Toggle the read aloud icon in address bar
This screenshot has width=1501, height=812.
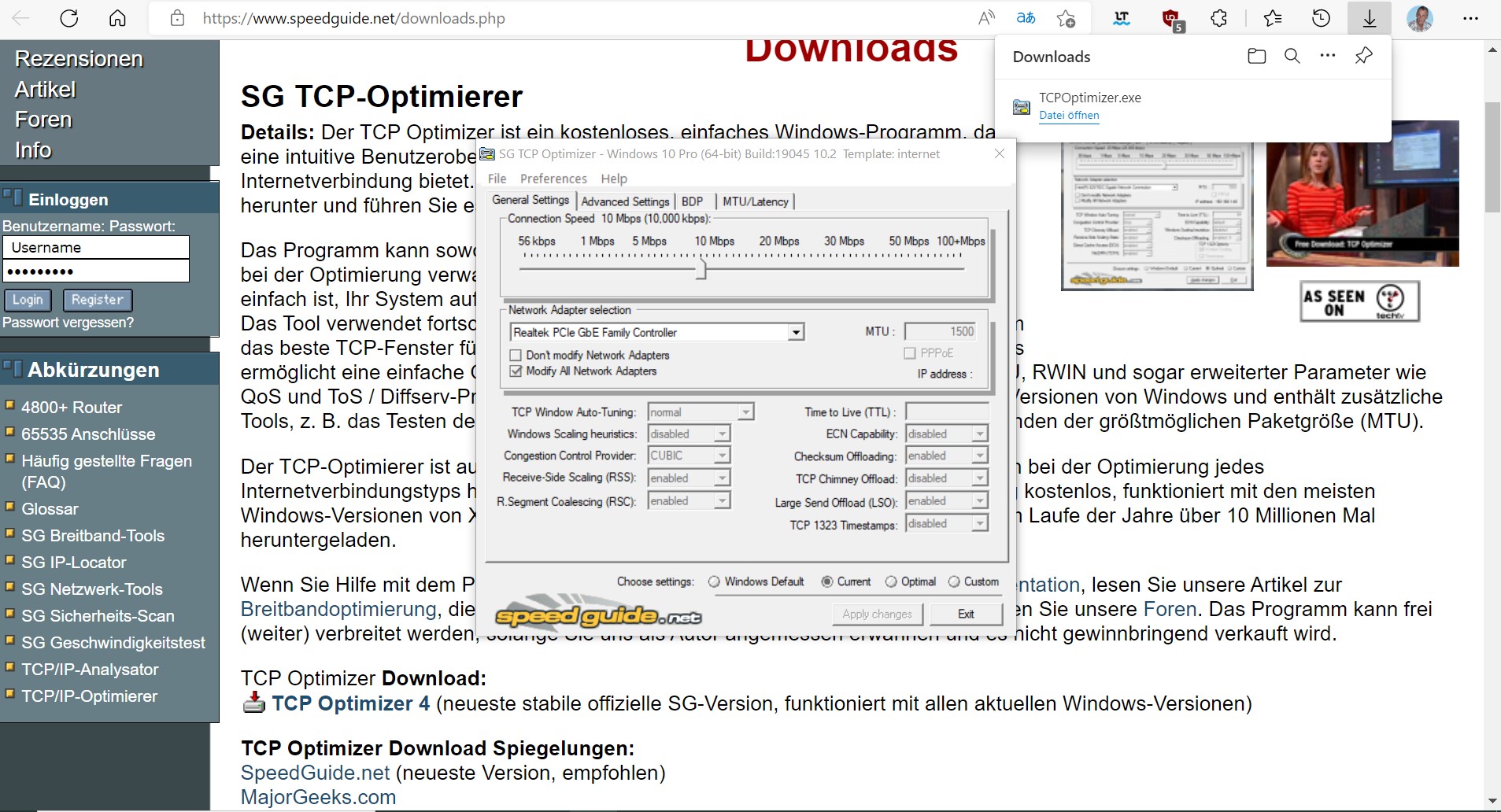pyautogui.click(x=986, y=18)
